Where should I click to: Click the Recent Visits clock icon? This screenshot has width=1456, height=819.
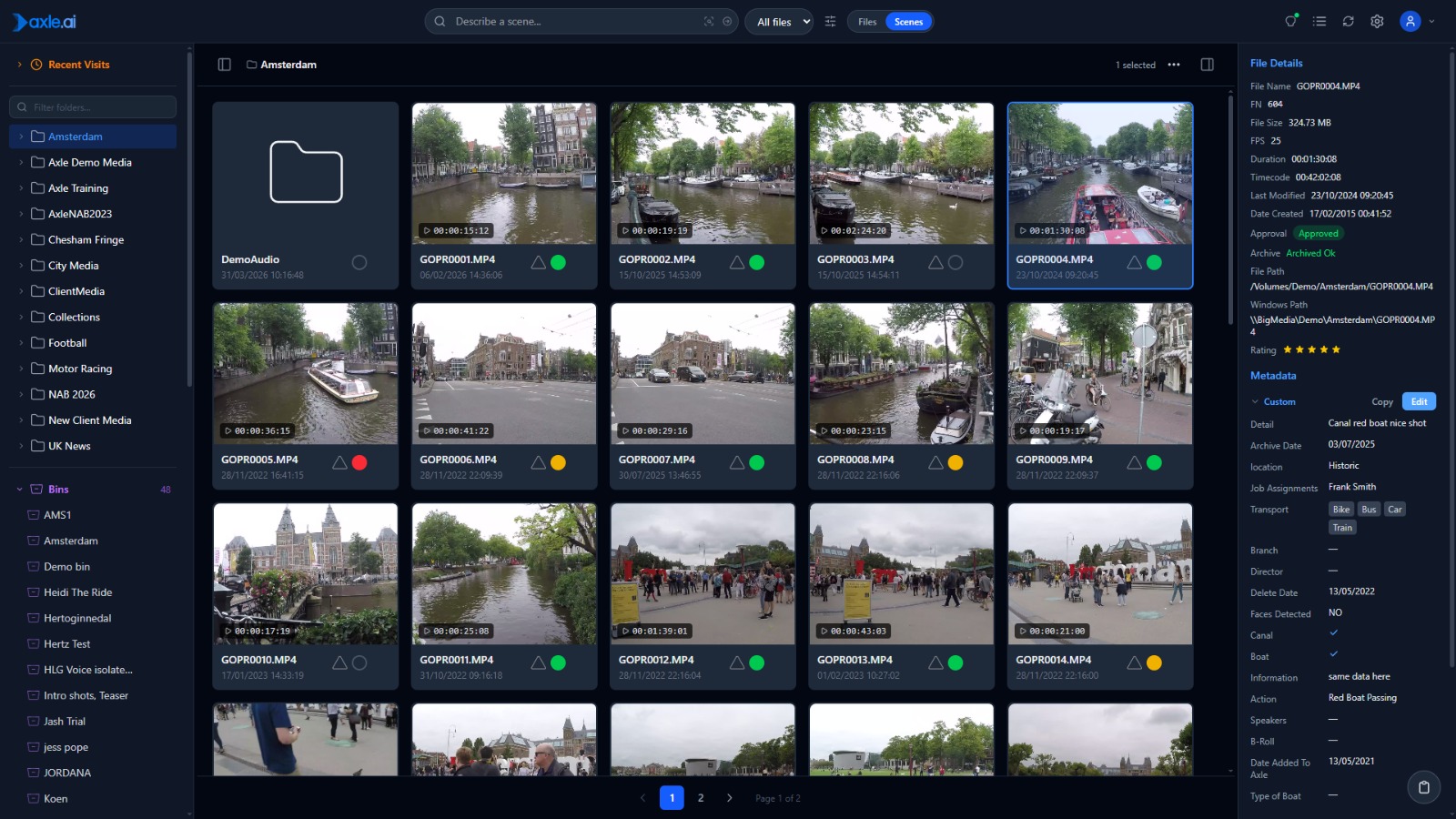36,65
